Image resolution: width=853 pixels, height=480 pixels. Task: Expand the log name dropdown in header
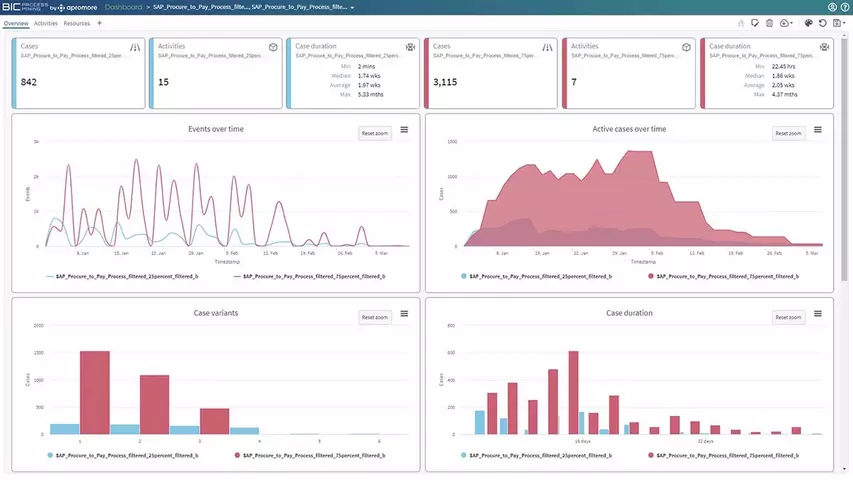tap(352, 8)
